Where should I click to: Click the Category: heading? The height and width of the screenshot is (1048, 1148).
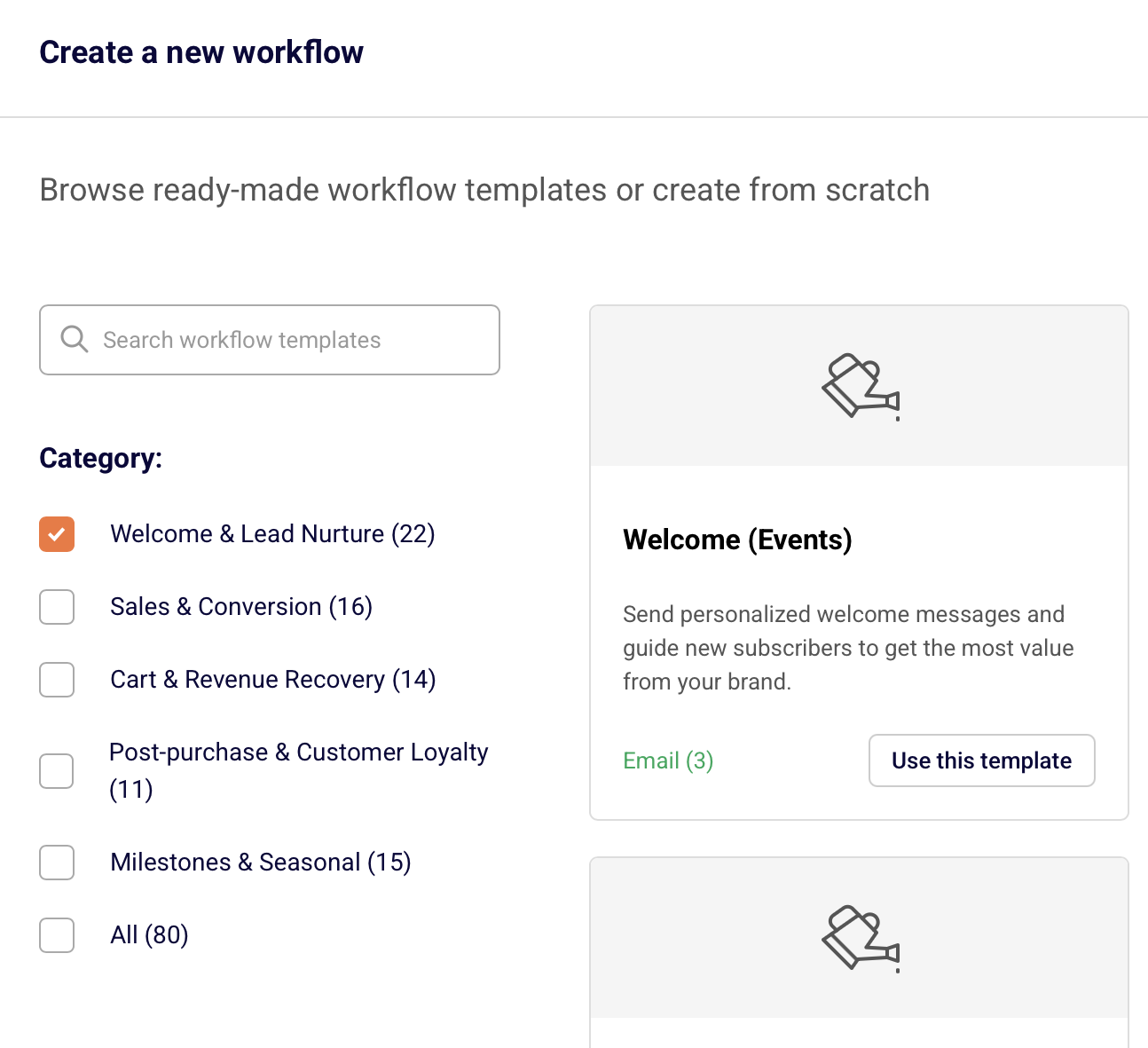pyautogui.click(x=101, y=458)
